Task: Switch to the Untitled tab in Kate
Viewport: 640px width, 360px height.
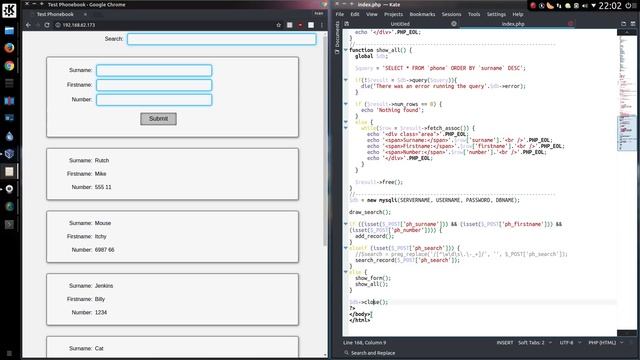Action: pyautogui.click(x=400, y=24)
